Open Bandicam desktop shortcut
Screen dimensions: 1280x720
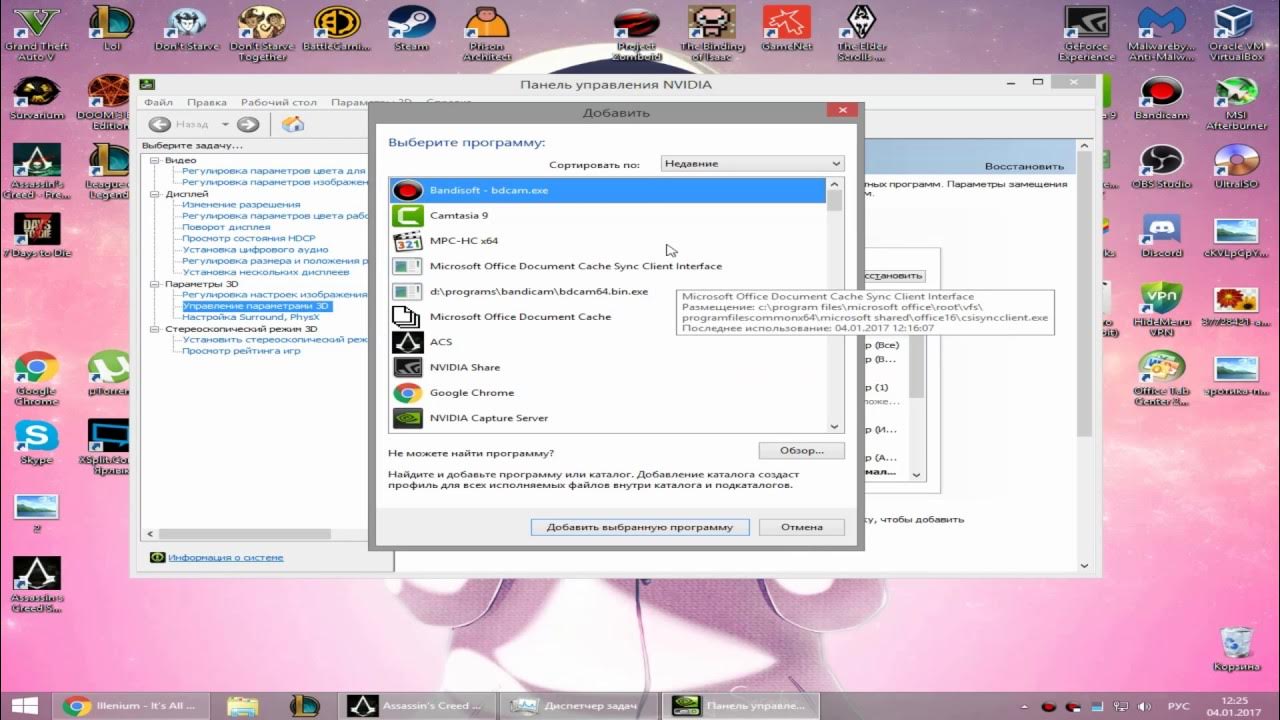click(1161, 100)
